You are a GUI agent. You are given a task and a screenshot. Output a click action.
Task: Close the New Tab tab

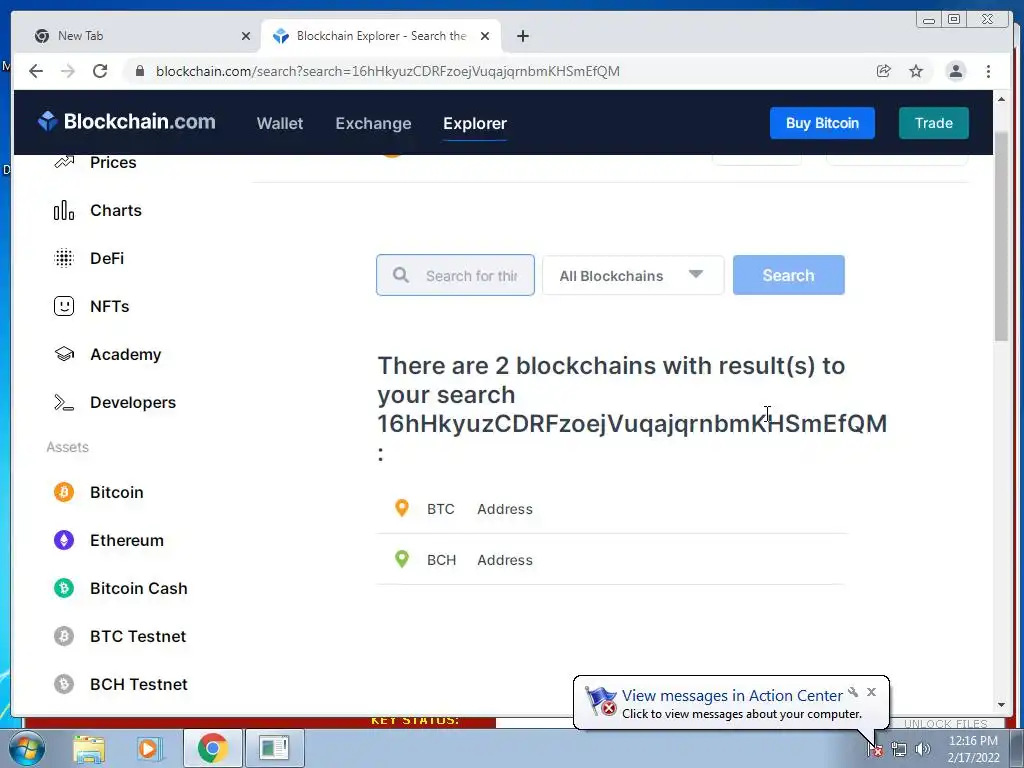(246, 36)
